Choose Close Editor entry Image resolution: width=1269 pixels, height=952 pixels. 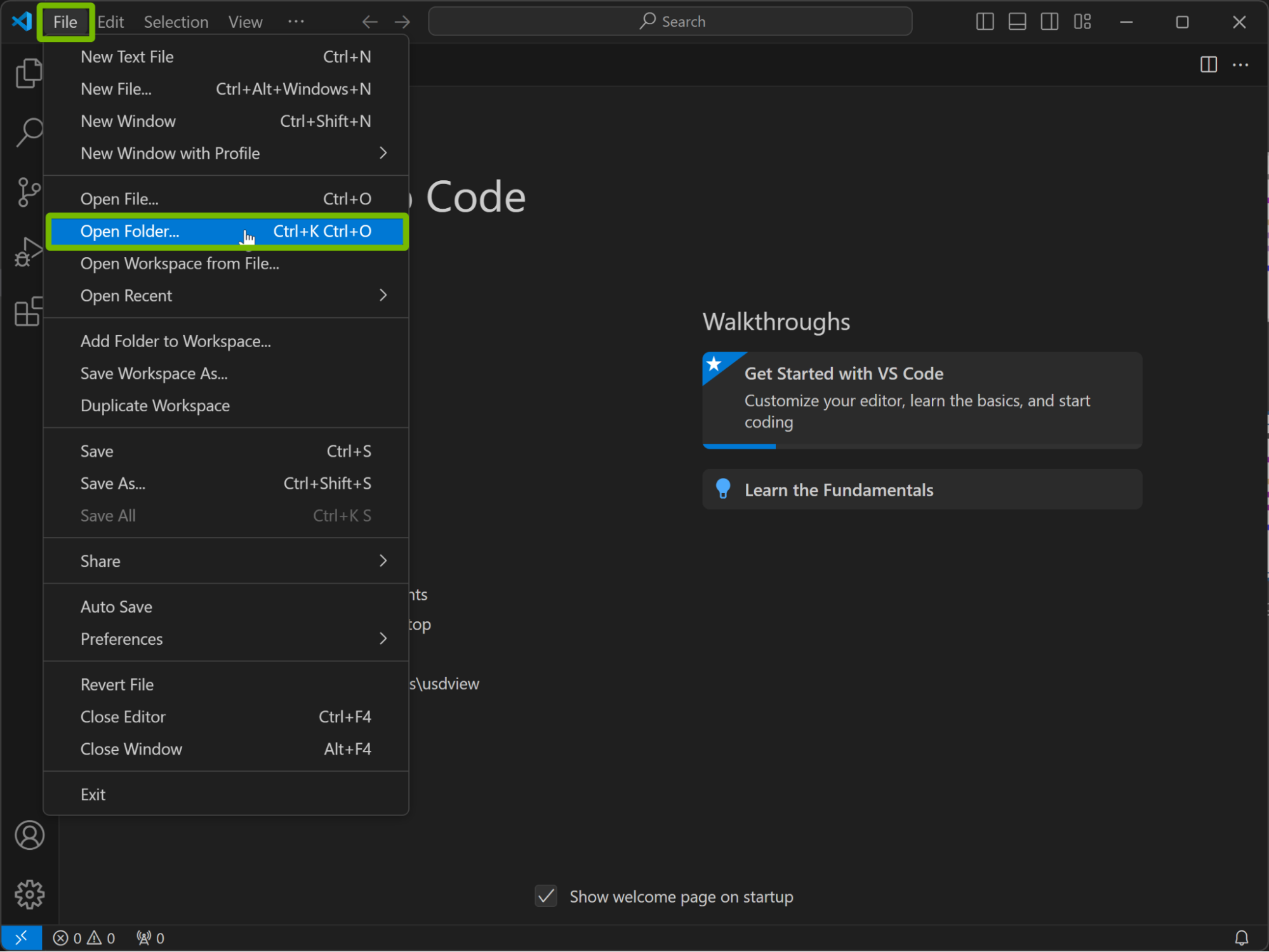coord(226,717)
